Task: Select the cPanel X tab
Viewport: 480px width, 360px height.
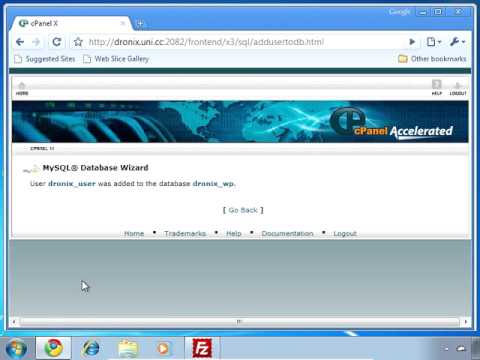Action: pyautogui.click(x=72, y=23)
